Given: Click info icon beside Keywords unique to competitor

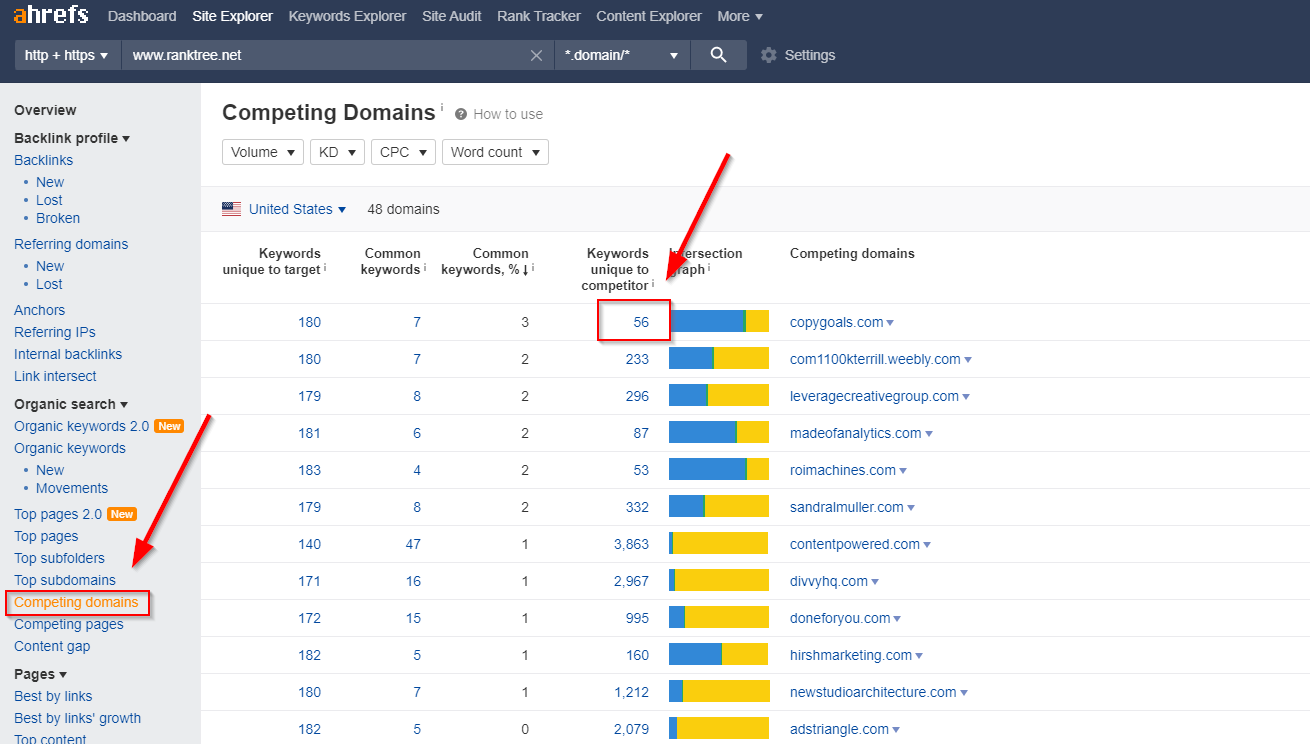Looking at the screenshot, I should pyautogui.click(x=653, y=285).
